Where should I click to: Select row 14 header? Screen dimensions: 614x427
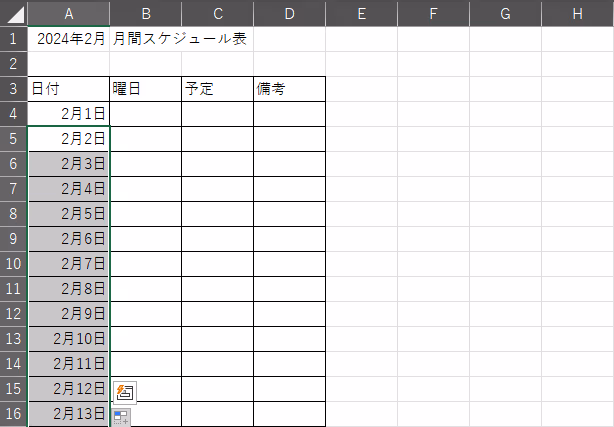pyautogui.click(x=13, y=364)
